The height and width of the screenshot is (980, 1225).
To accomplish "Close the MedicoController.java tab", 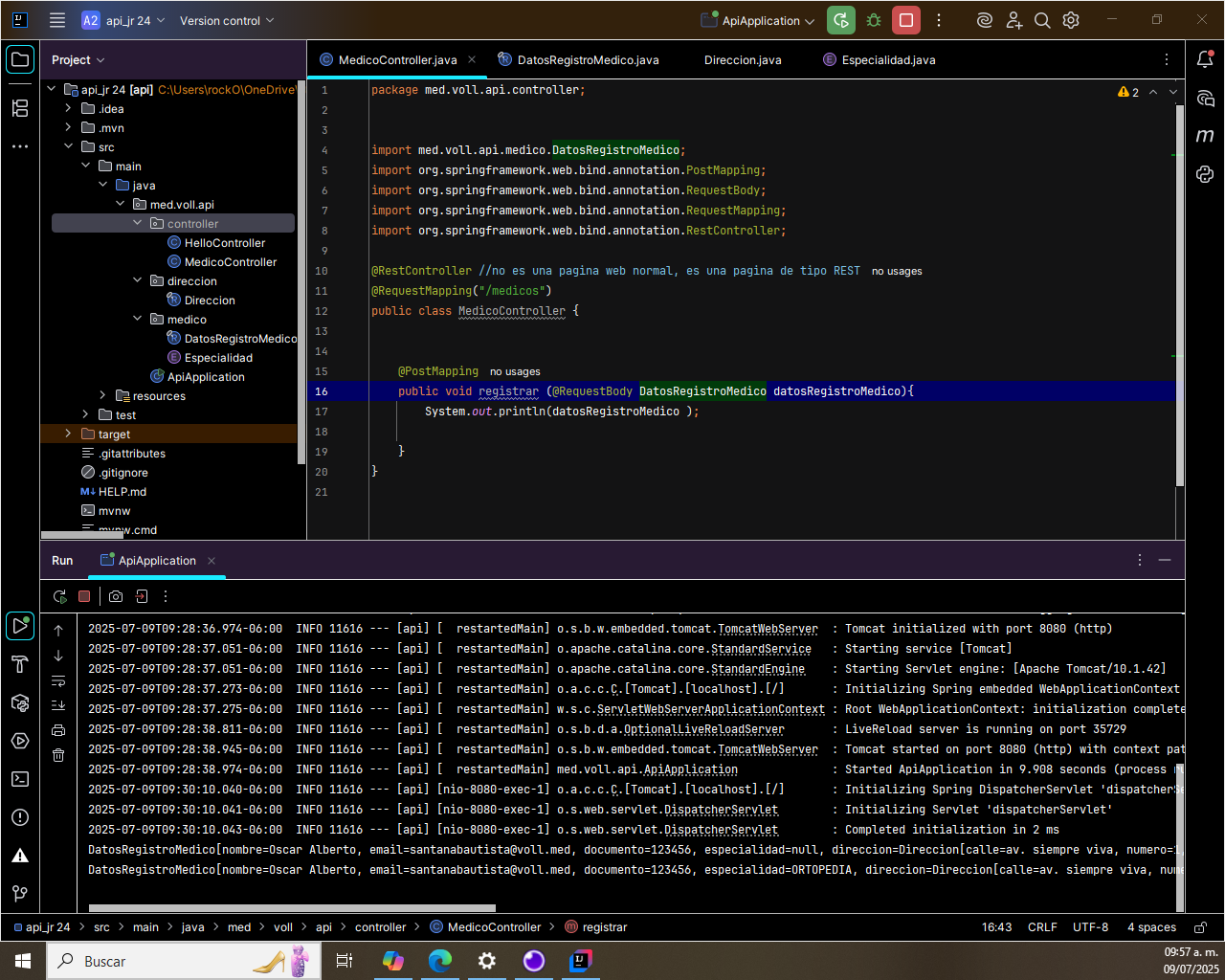I will 472,59.
